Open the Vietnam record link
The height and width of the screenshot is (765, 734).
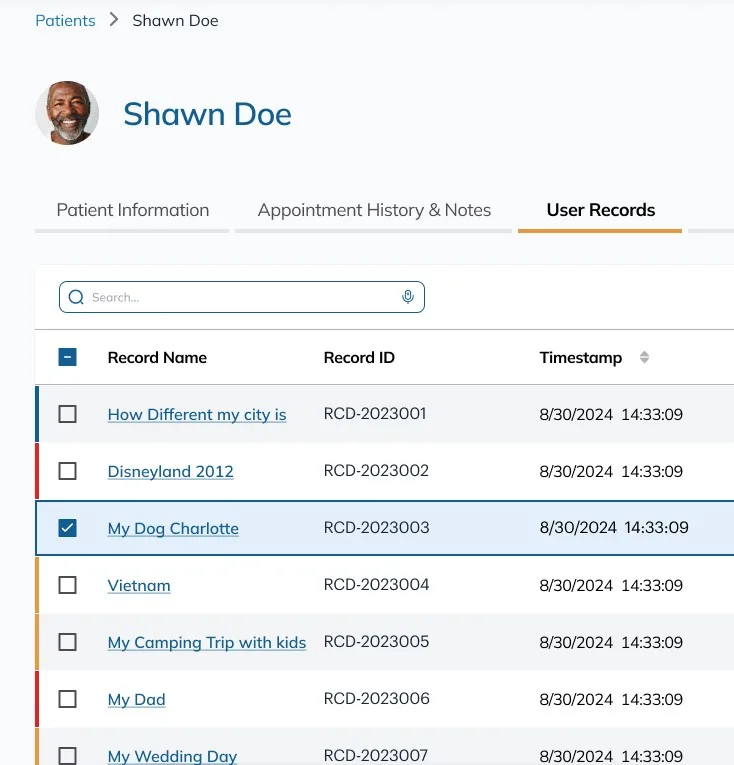(139, 585)
